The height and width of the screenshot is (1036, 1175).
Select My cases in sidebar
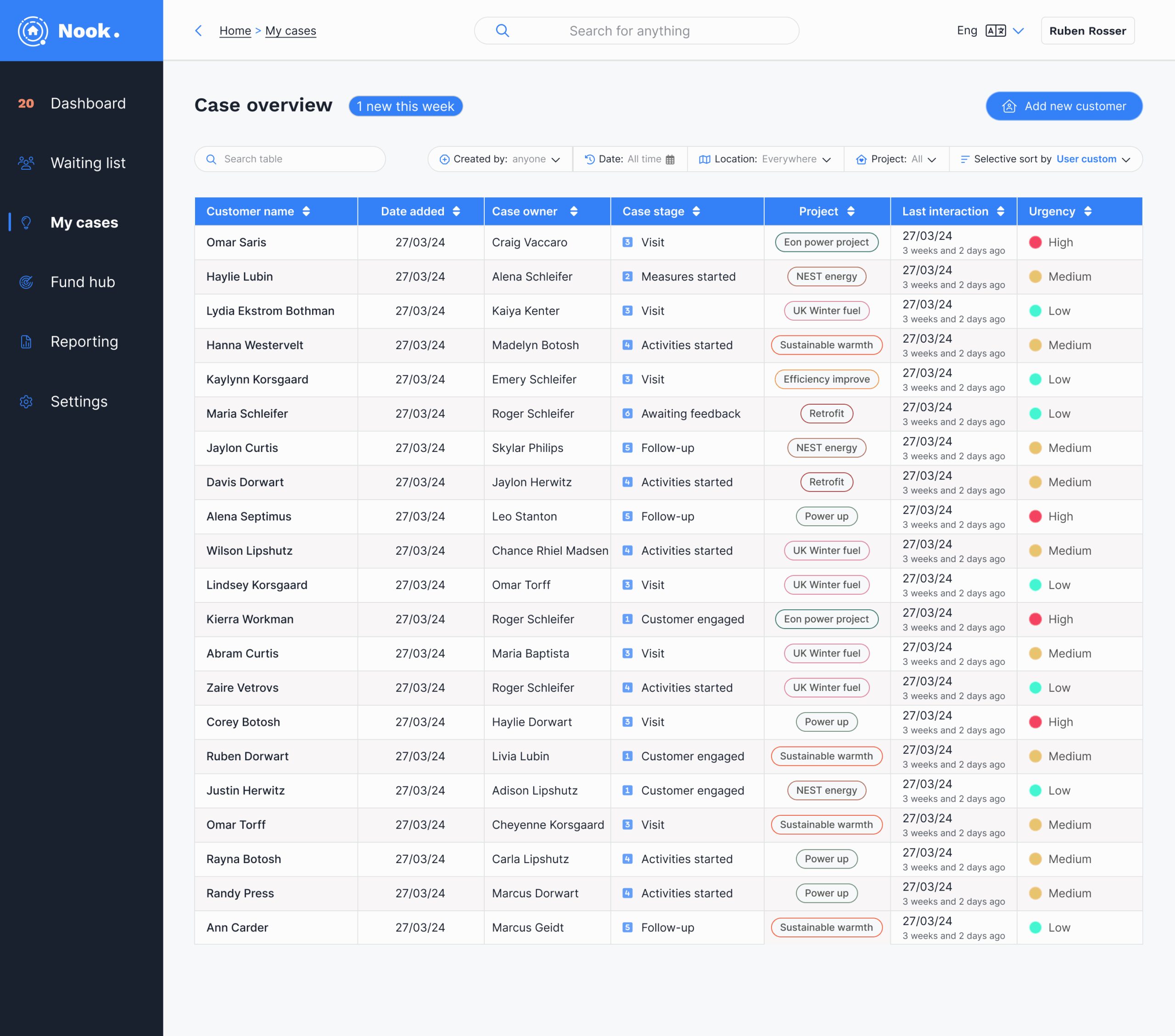coord(84,223)
